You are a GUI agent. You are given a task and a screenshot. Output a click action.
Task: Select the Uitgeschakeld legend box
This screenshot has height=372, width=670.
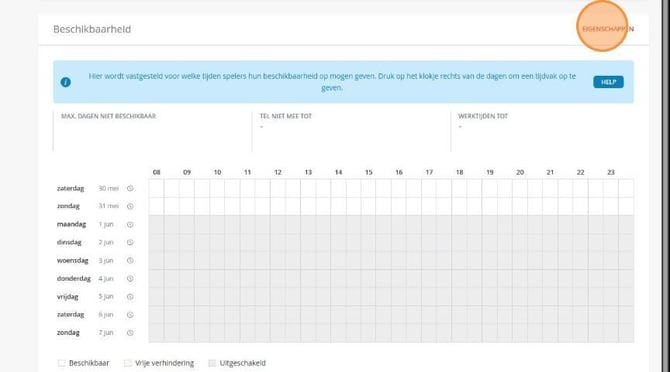click(212, 363)
